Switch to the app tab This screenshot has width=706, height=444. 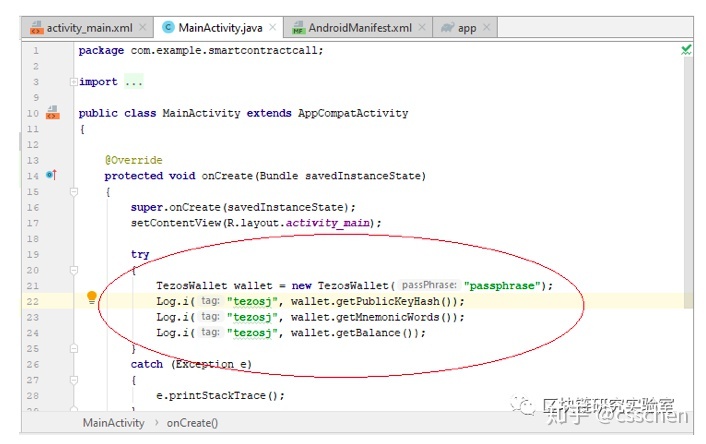[465, 28]
